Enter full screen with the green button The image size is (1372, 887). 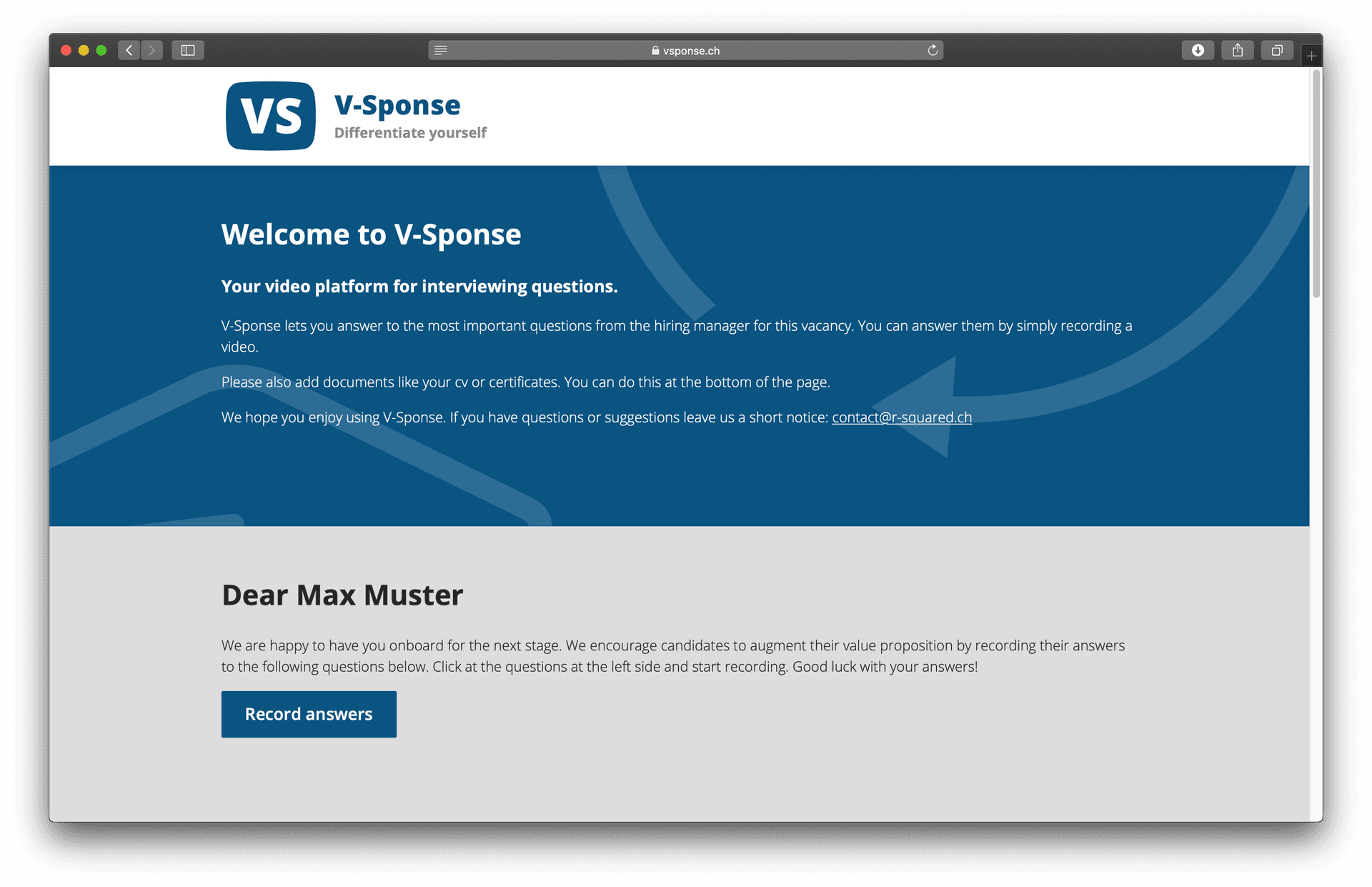coord(101,50)
